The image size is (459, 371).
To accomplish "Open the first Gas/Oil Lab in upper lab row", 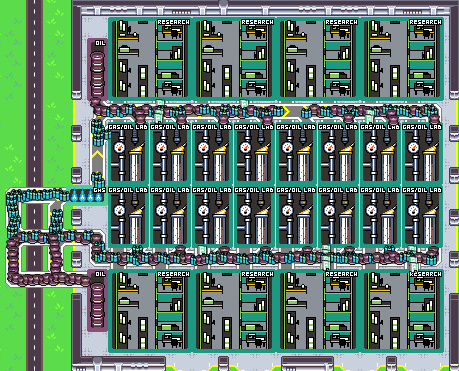I will [x=128, y=153].
